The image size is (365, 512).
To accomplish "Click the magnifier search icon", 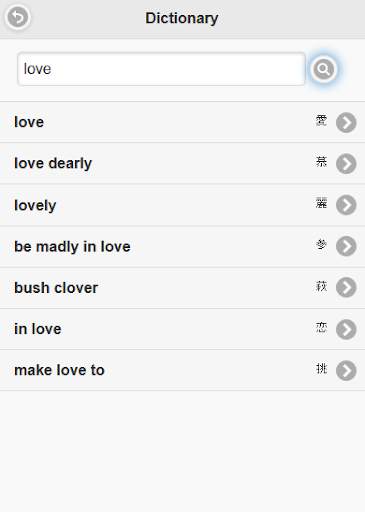I will click(x=323, y=69).
